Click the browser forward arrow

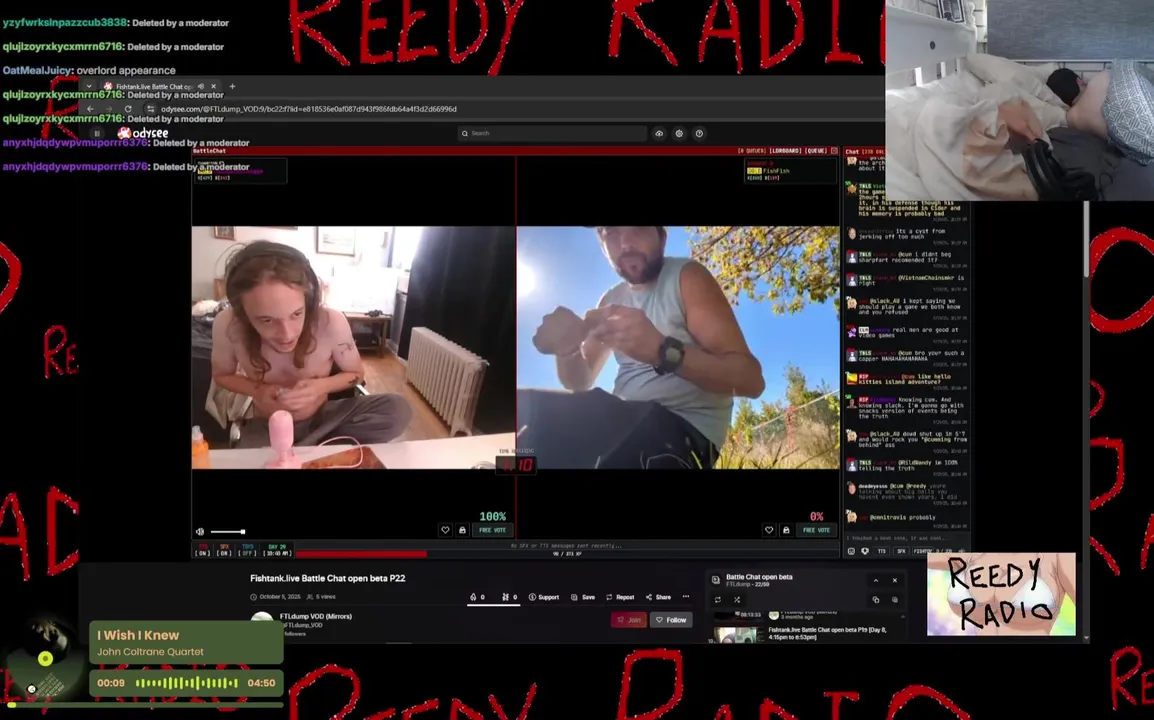click(x=109, y=109)
